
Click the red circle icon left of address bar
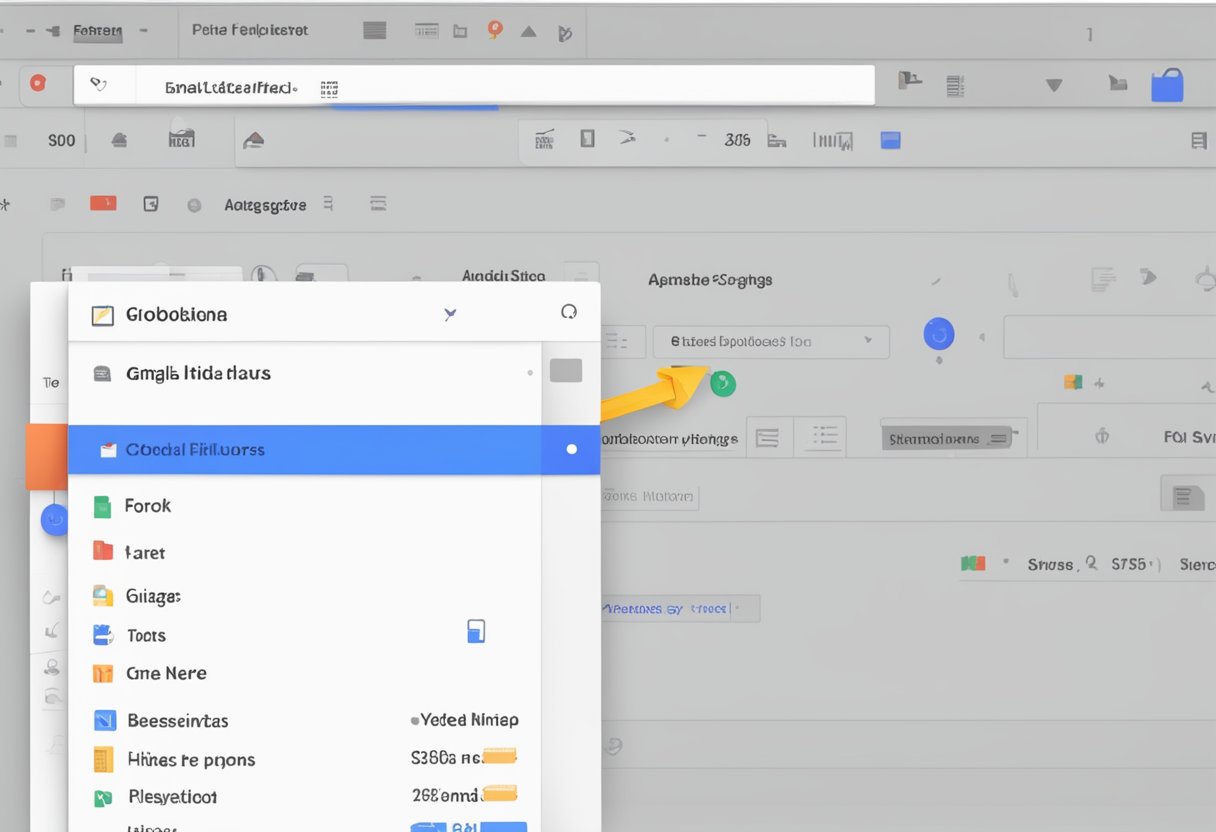pos(37,84)
